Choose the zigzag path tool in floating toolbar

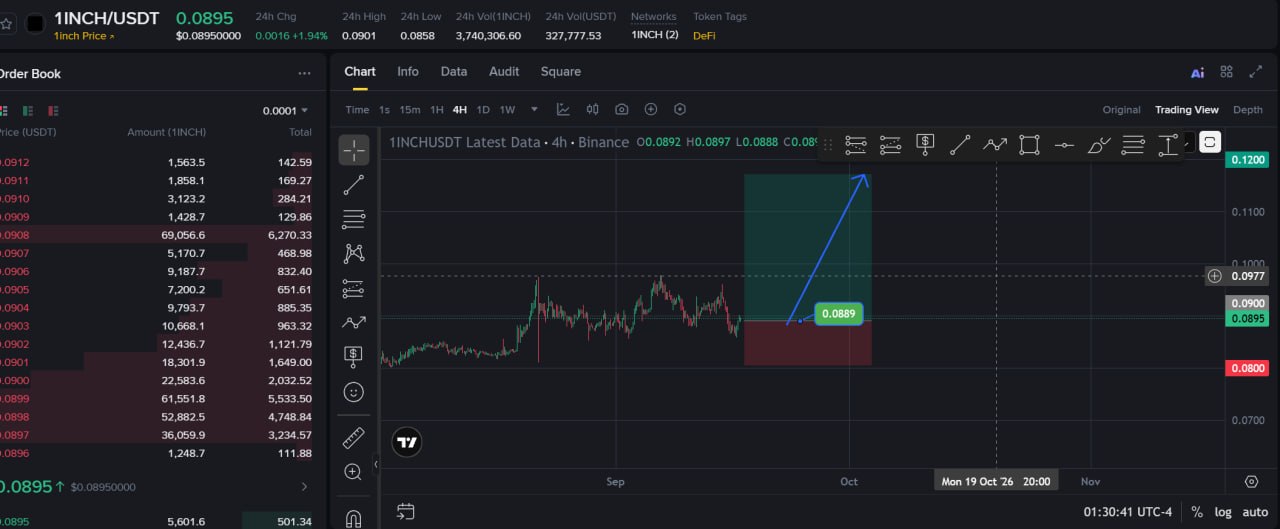[995, 145]
